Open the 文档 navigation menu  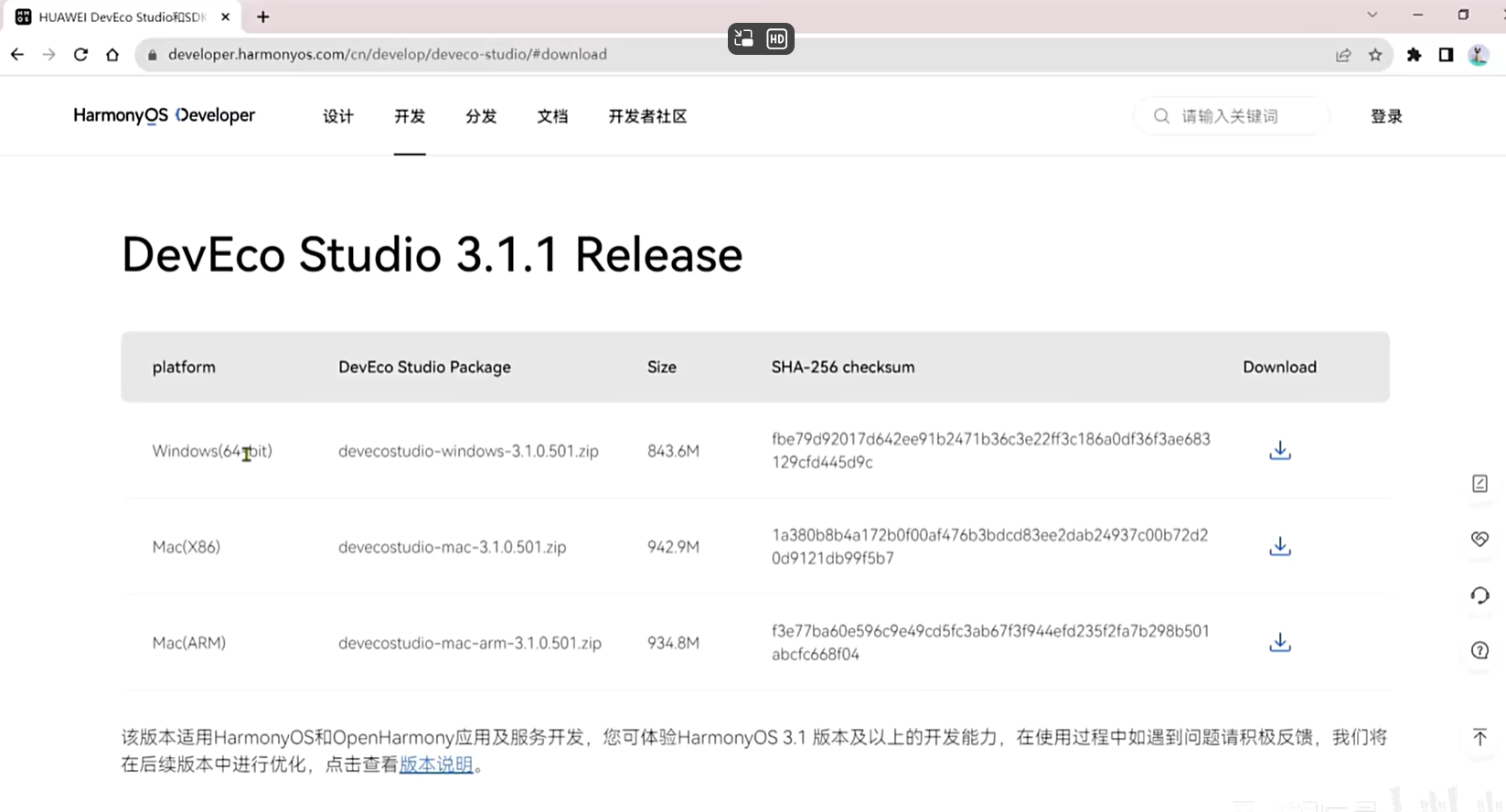pyautogui.click(x=552, y=116)
